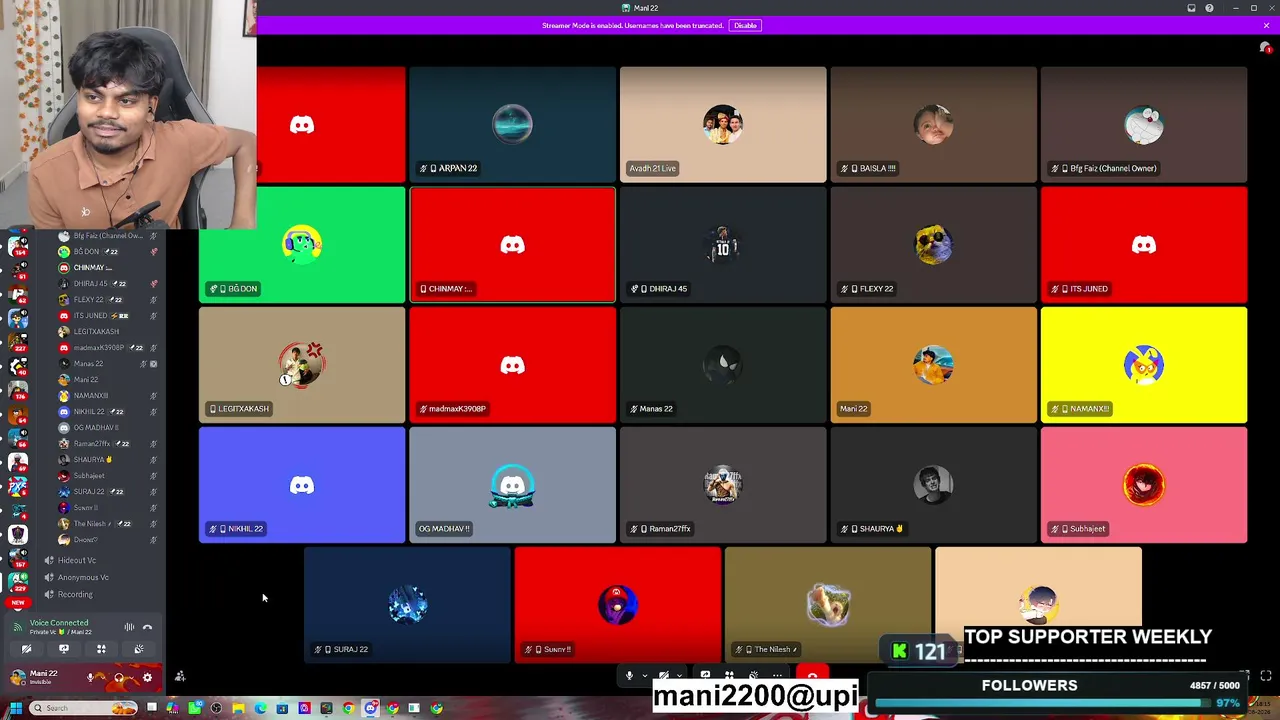Open Discord User Settings gear

[x=147, y=678]
